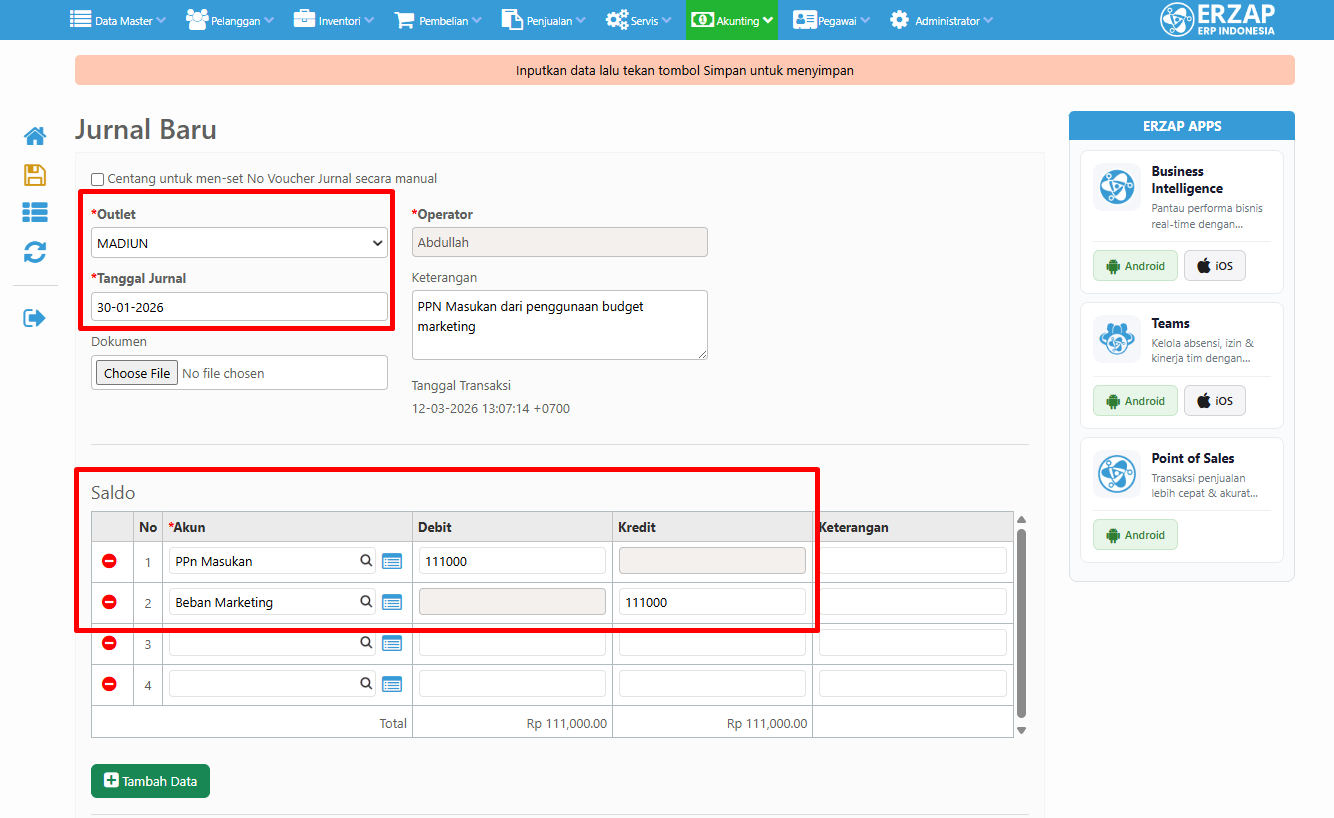Click the Home icon in left sidebar
Screen dimensions: 1334x818
(35, 136)
